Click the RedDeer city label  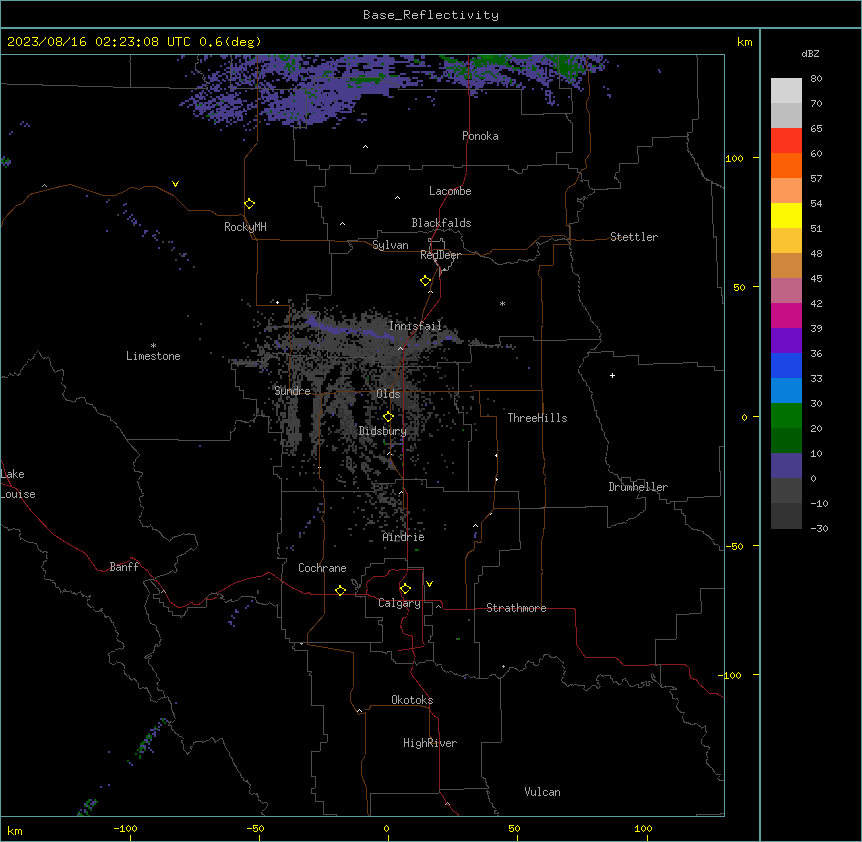440,255
